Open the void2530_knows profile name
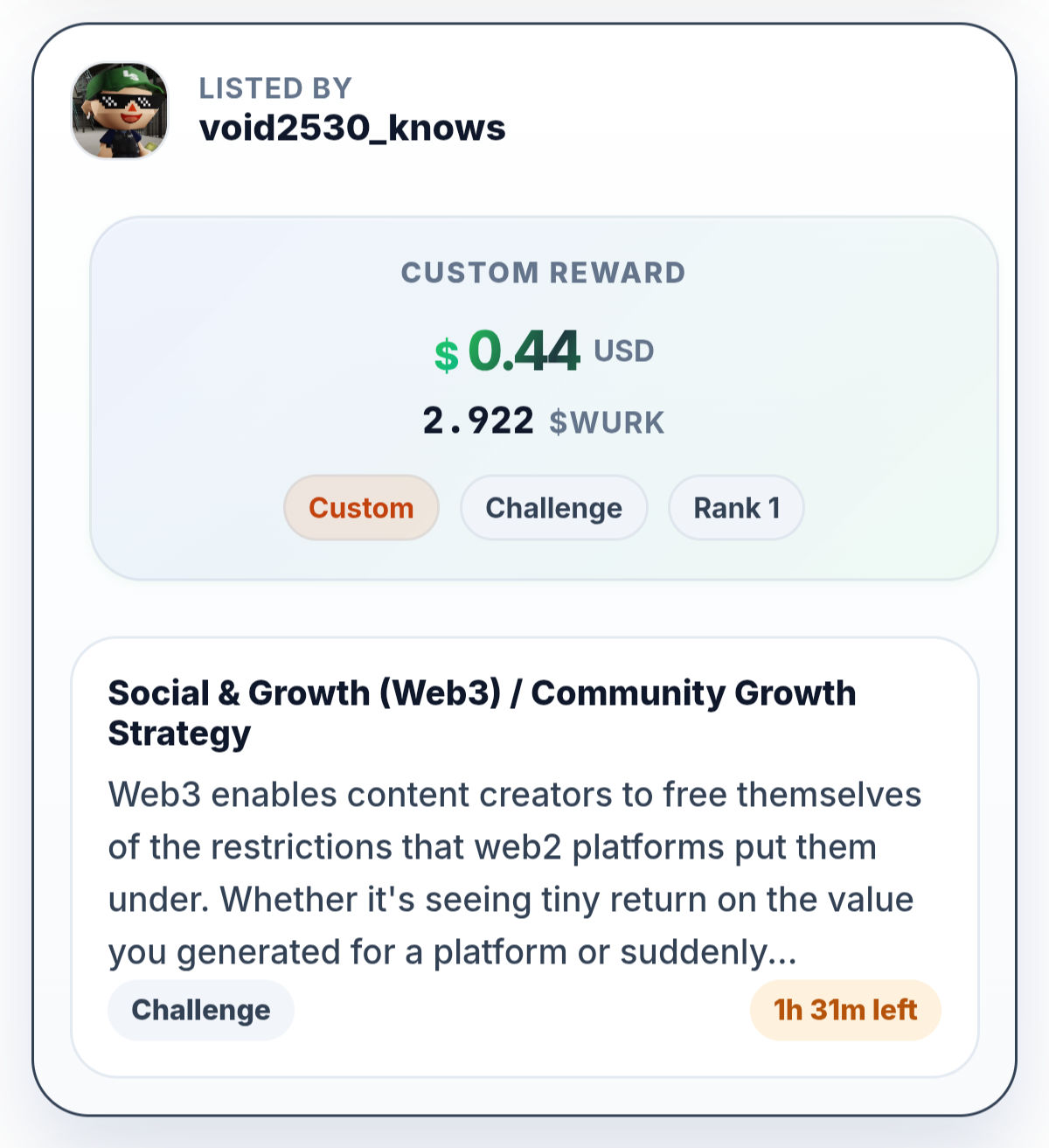 (352, 128)
